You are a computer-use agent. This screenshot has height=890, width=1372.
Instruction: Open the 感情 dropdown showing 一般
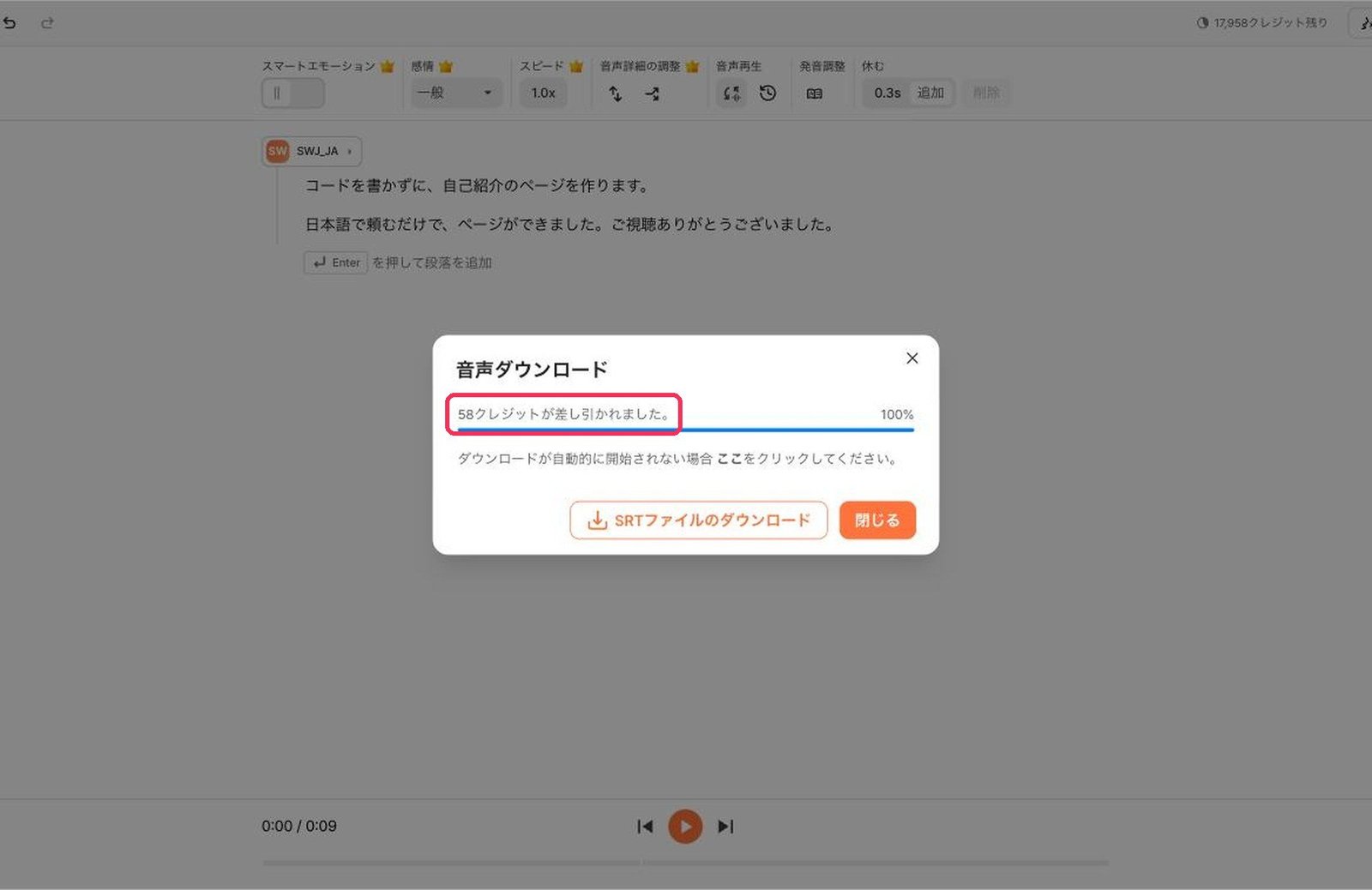(x=455, y=93)
